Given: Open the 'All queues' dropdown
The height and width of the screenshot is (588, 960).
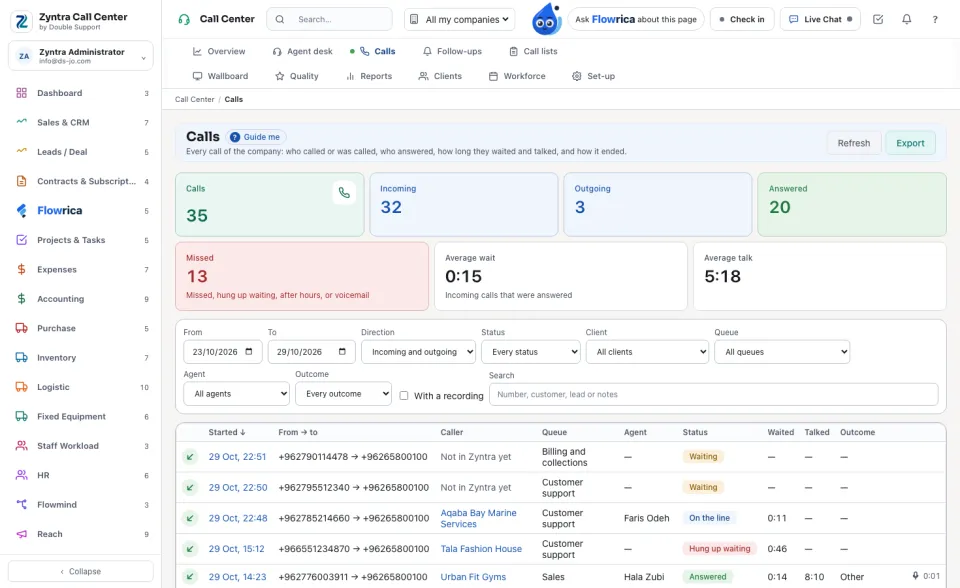Looking at the screenshot, I should tap(782, 352).
